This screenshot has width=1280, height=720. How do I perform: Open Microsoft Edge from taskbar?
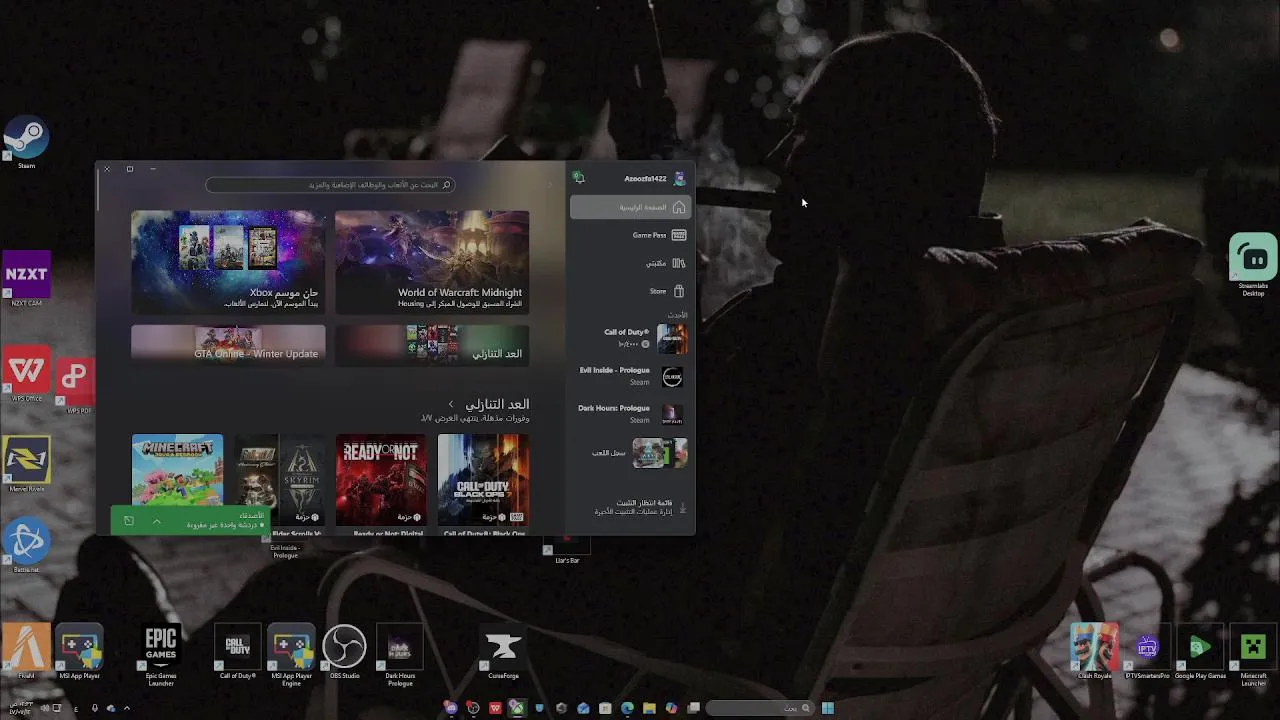pyautogui.click(x=627, y=708)
